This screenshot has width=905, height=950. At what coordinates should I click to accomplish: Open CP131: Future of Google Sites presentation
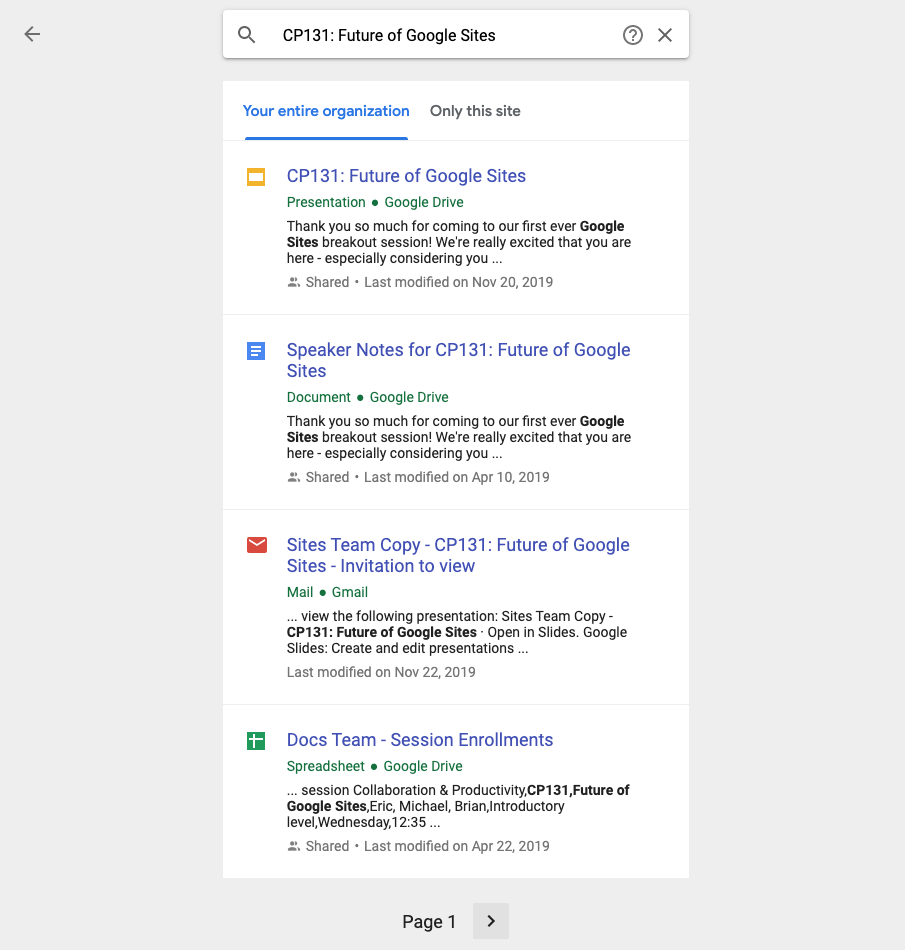[x=406, y=176]
